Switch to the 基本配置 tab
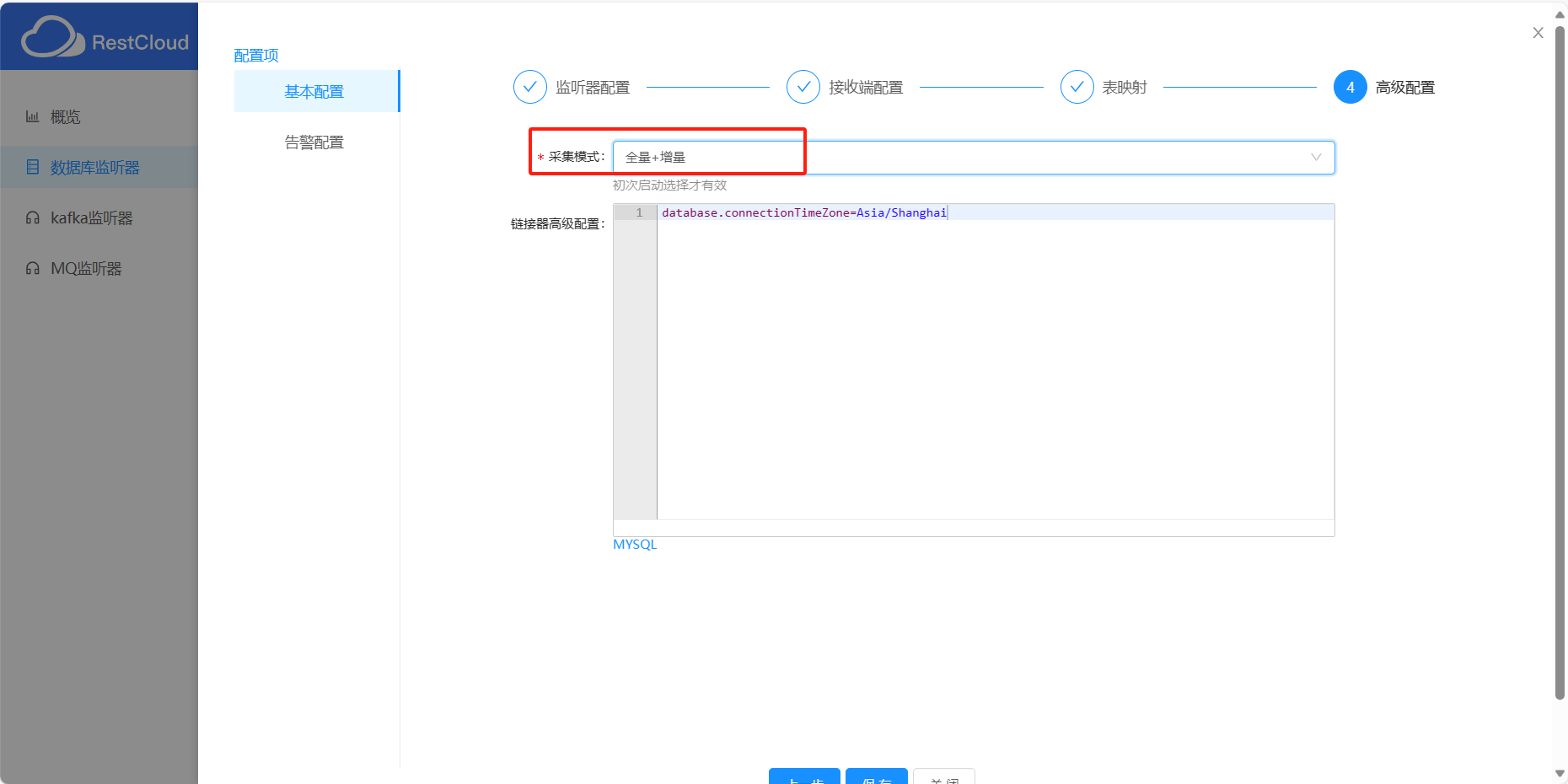Viewport: 1568px width, 784px height. coord(316,91)
